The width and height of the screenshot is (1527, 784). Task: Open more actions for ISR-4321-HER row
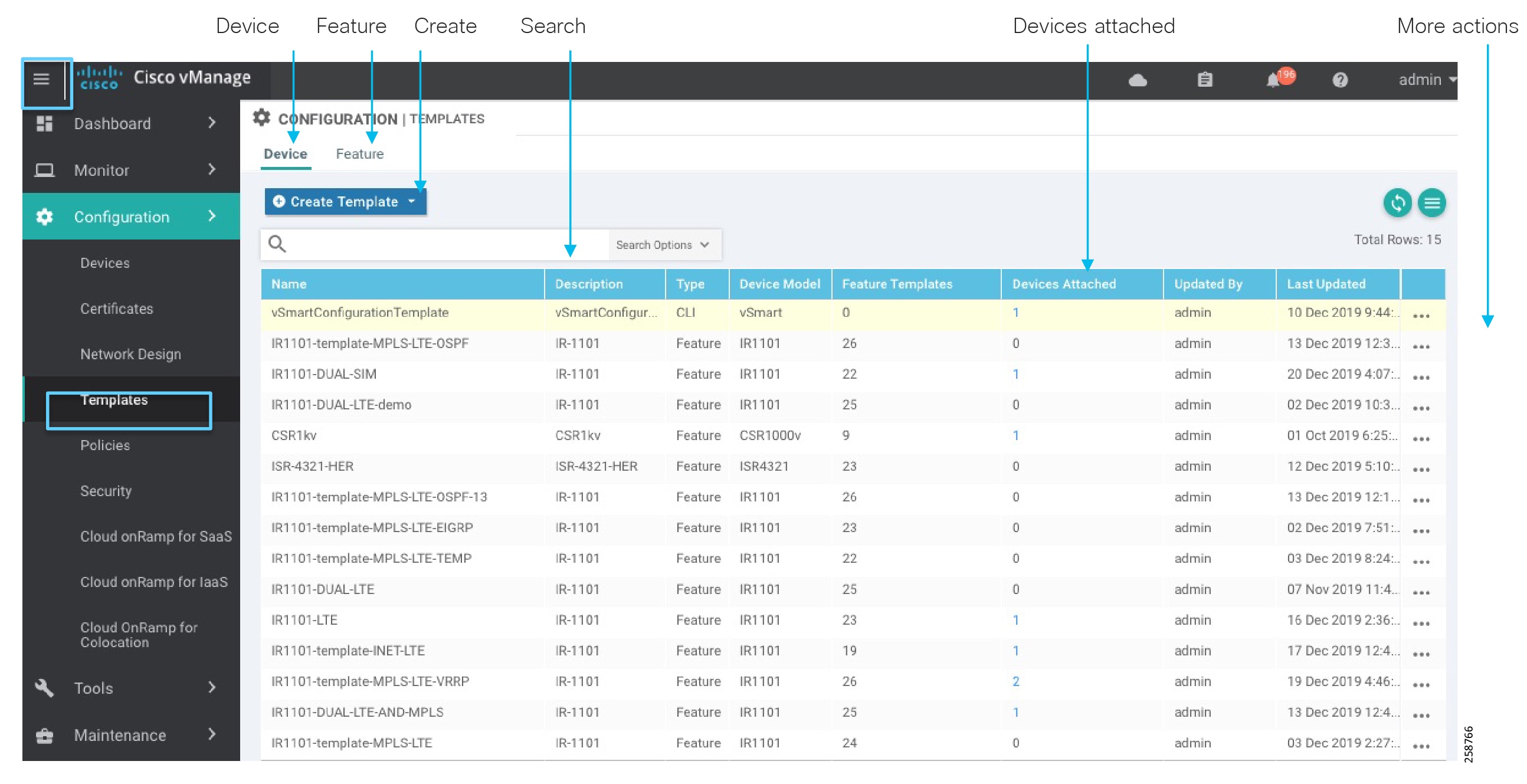click(x=1421, y=470)
